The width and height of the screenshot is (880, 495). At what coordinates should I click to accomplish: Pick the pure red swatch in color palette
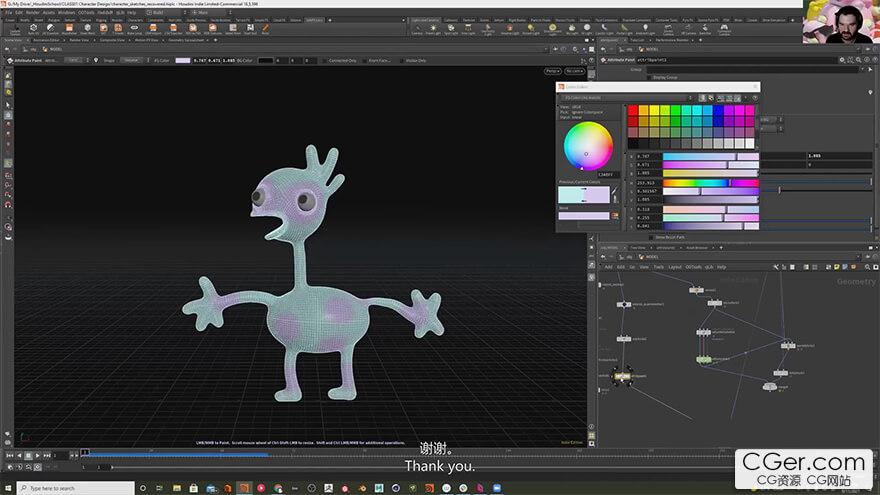(x=632, y=109)
